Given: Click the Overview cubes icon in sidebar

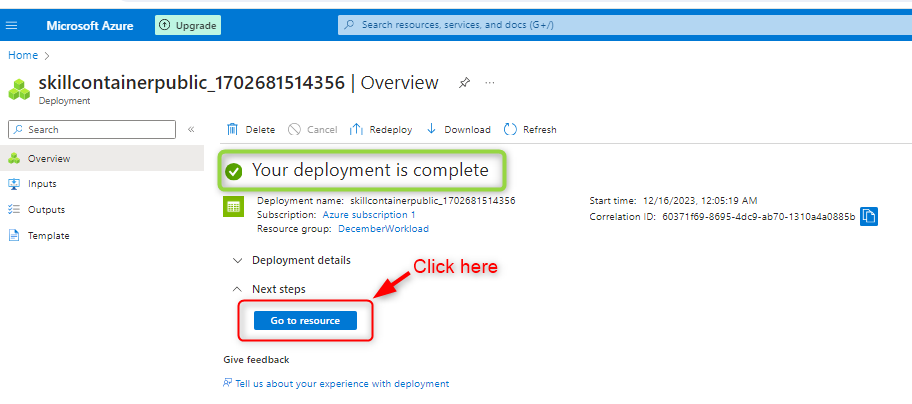Looking at the screenshot, I should tap(15, 158).
